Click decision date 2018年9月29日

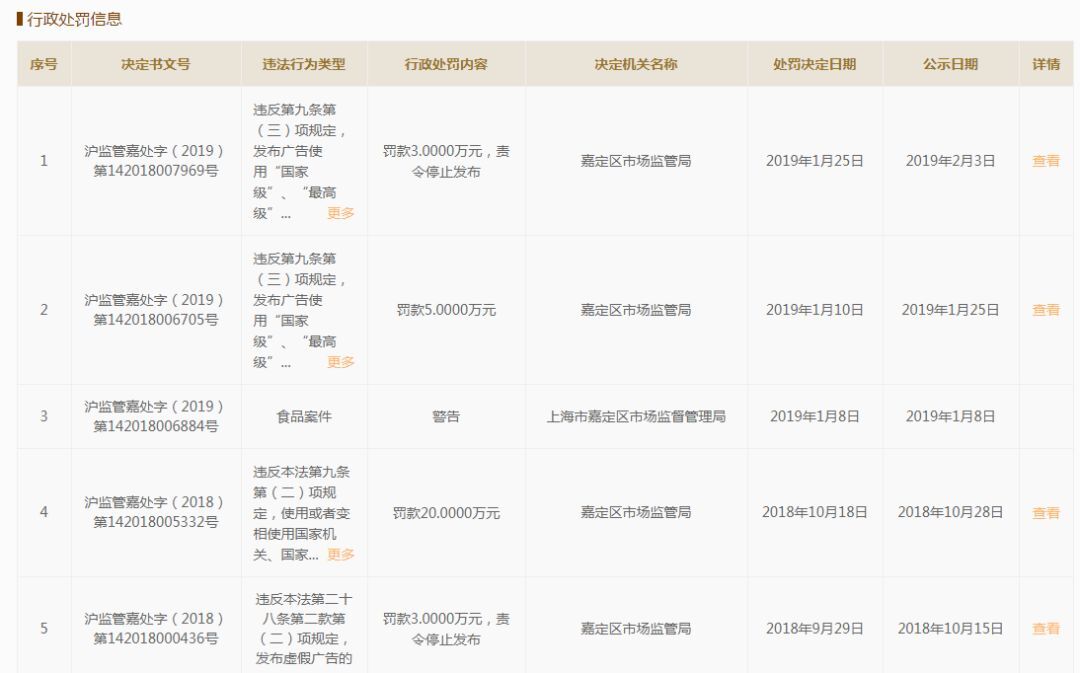pyautogui.click(x=814, y=628)
